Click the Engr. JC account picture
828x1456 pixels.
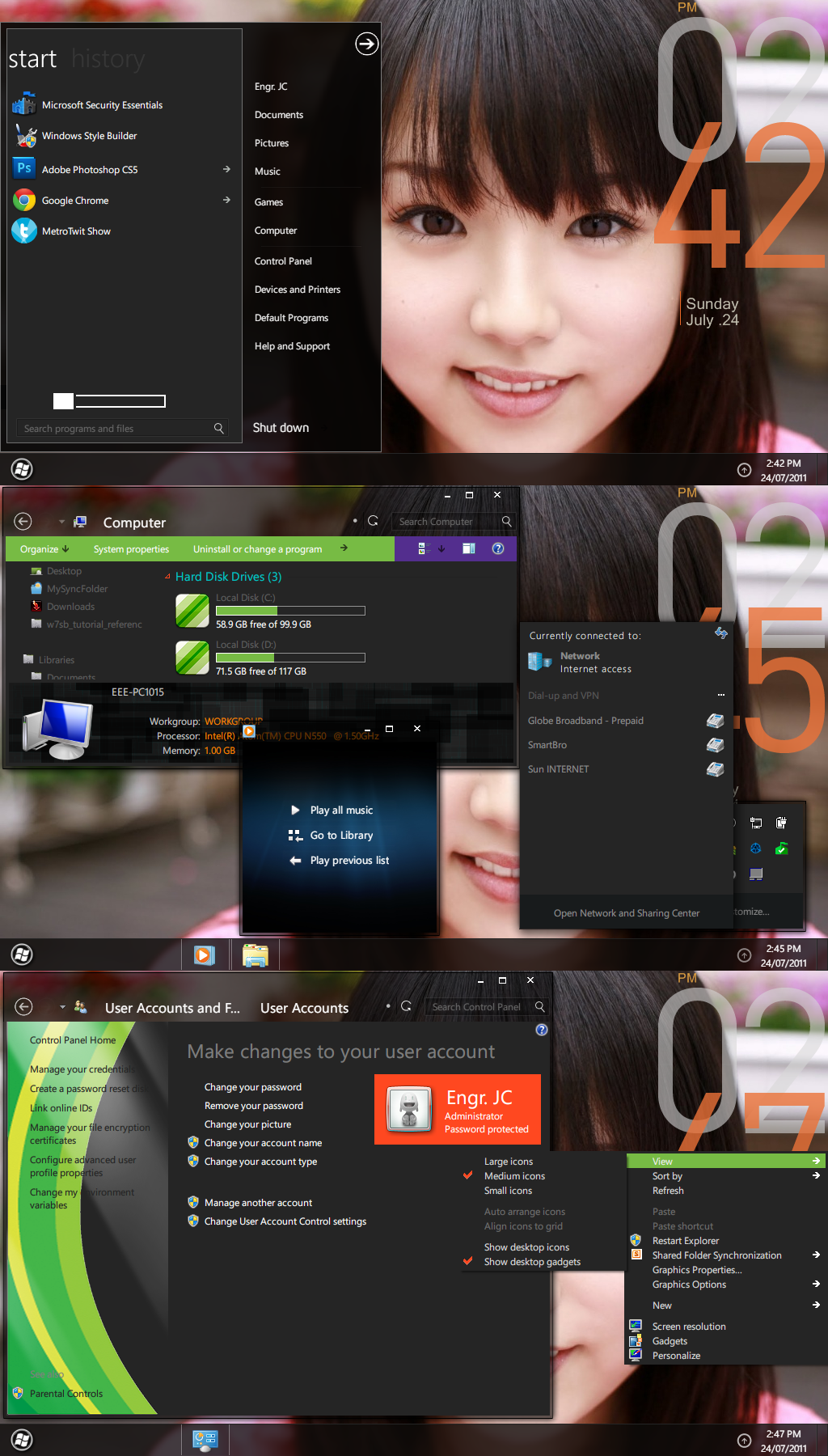409,1108
